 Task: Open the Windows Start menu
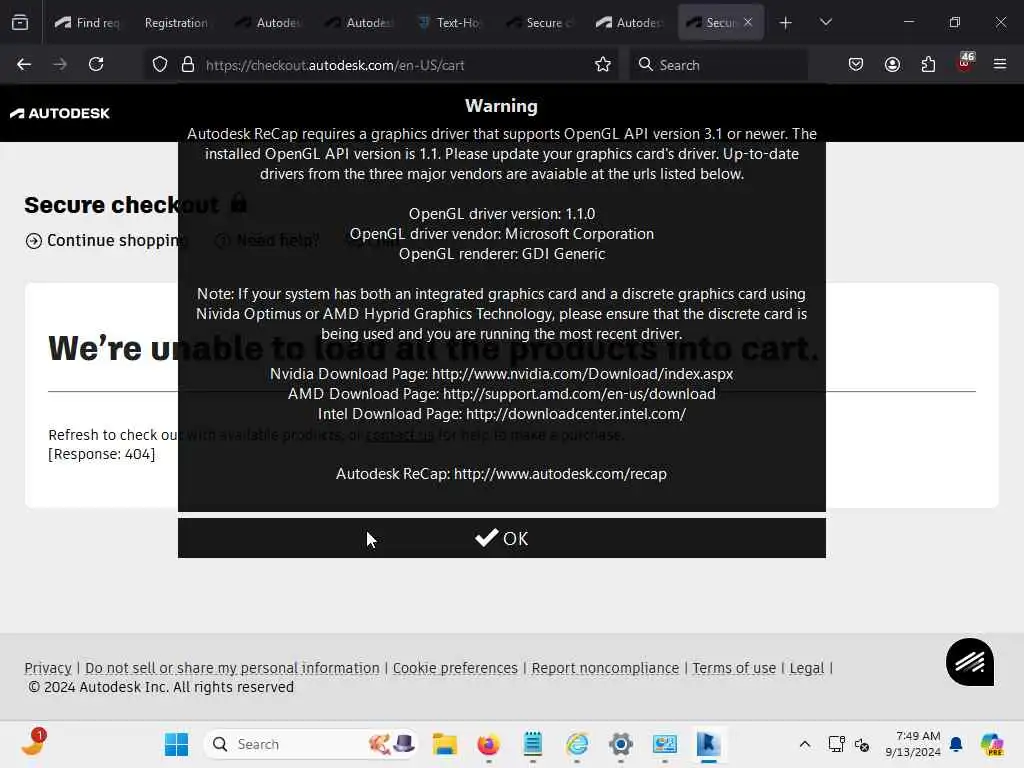[x=176, y=744]
